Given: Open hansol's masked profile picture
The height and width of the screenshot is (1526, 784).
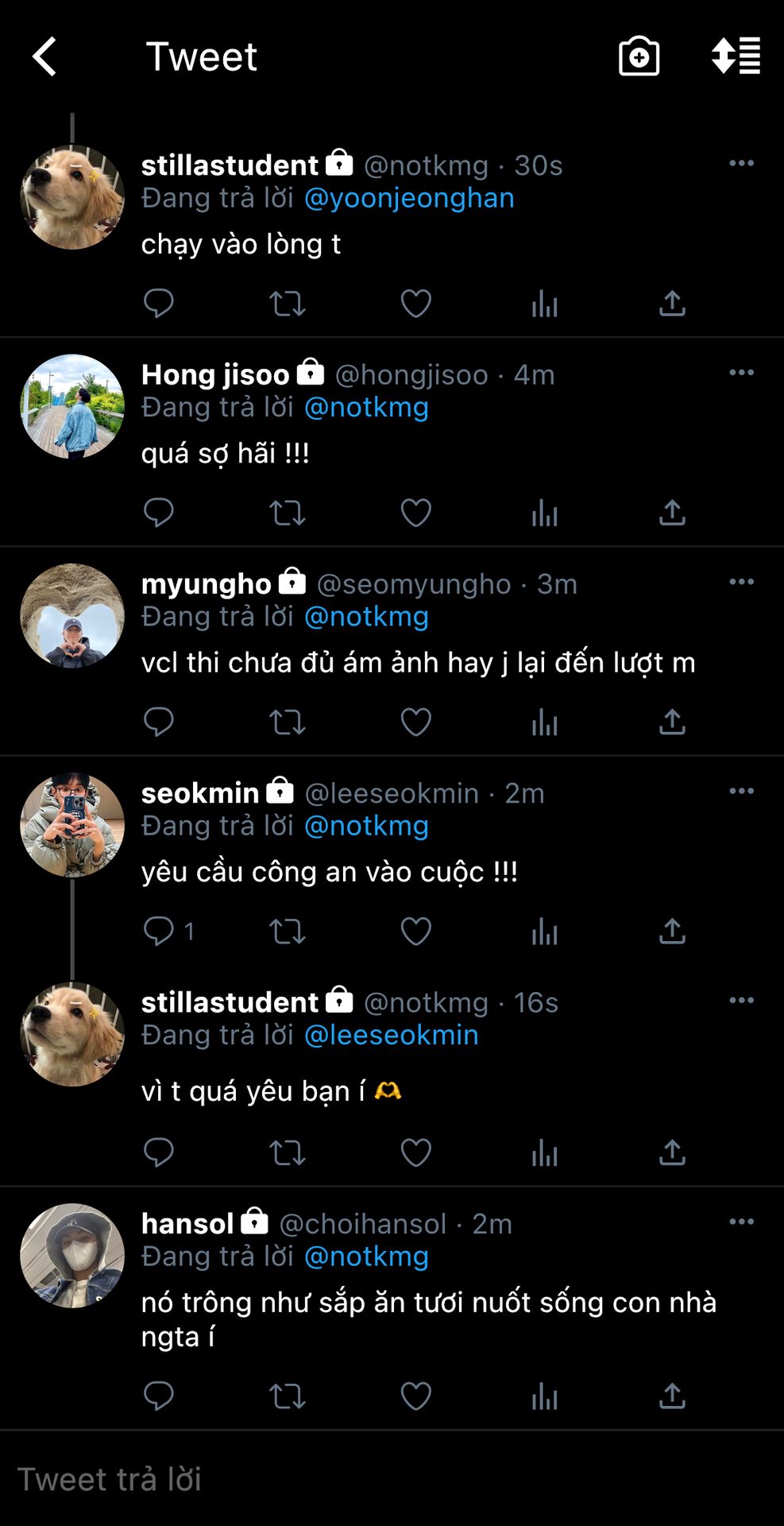Looking at the screenshot, I should tap(72, 1256).
